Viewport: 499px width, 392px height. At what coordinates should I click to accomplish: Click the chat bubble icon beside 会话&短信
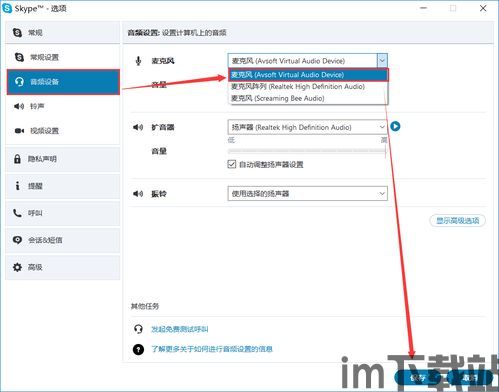[x=17, y=240]
